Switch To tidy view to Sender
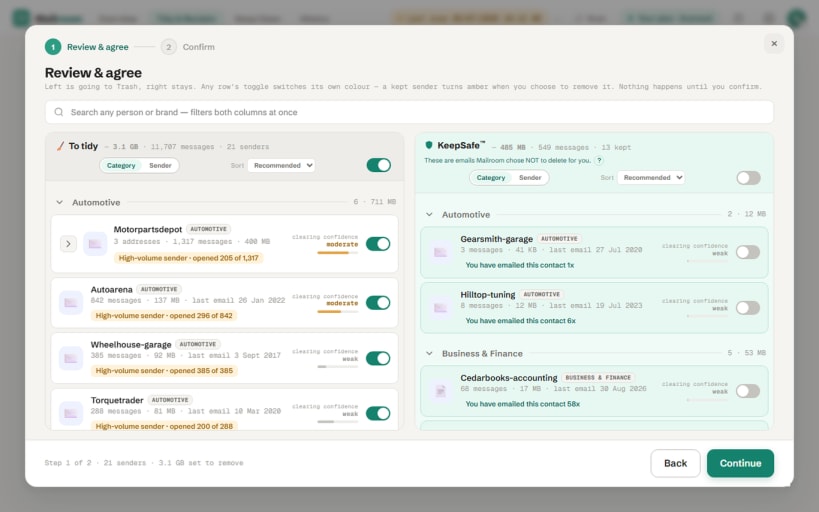This screenshot has width=819, height=512. 160,166
